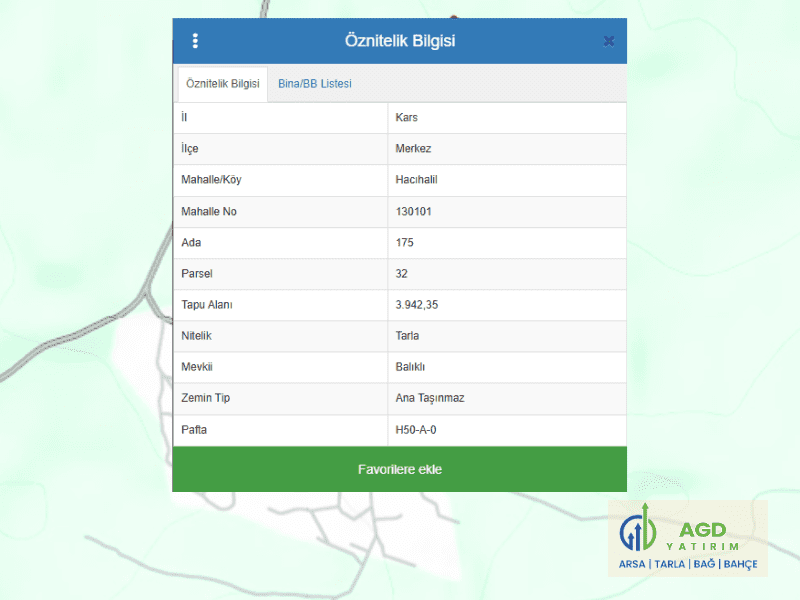The image size is (800, 600).
Task: Select the Merkez value for İlçe
Action: pos(413,149)
